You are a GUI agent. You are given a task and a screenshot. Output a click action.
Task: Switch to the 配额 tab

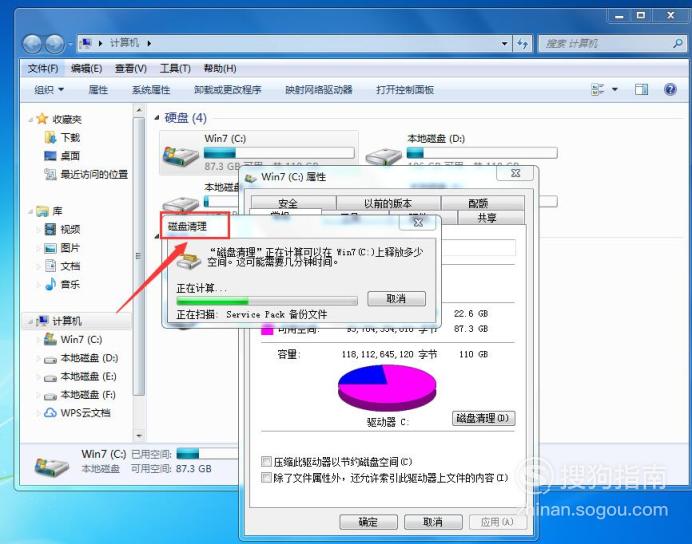(478, 203)
